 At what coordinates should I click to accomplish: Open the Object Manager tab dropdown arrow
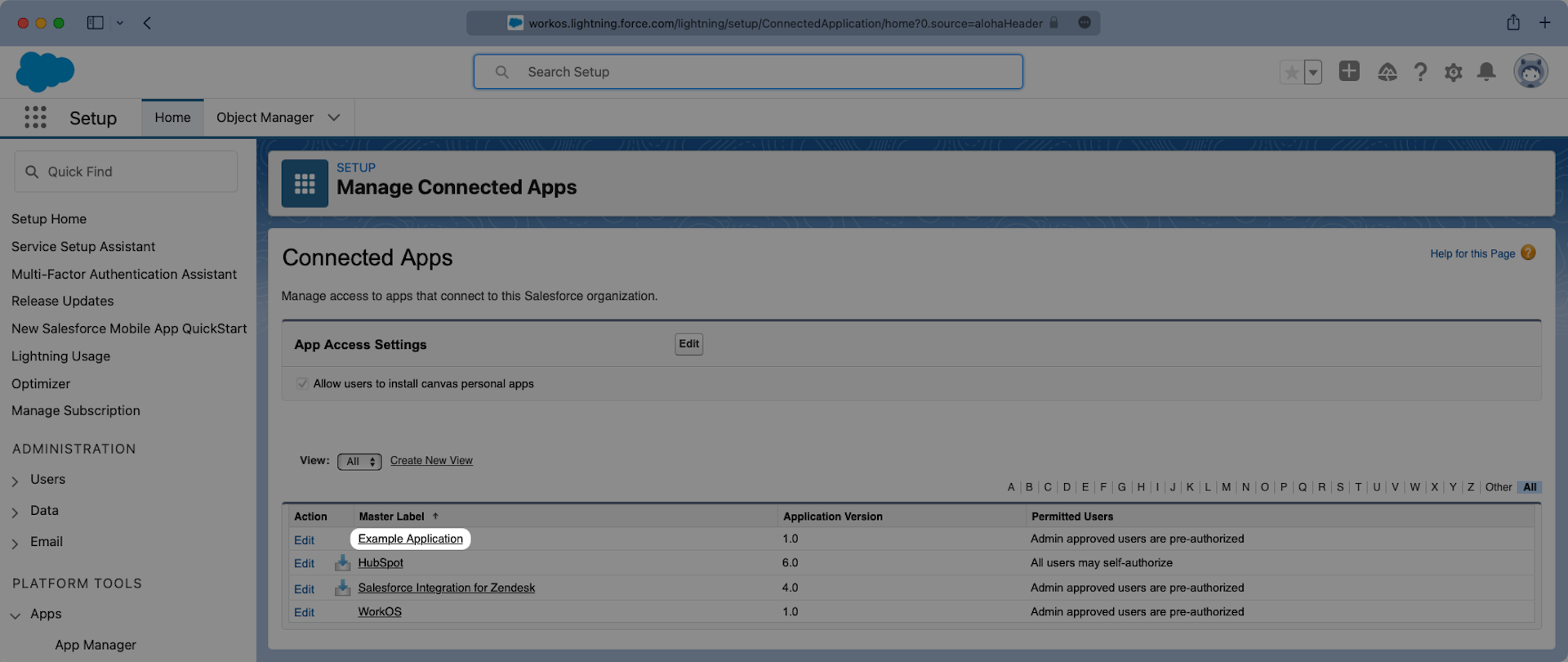(x=334, y=118)
